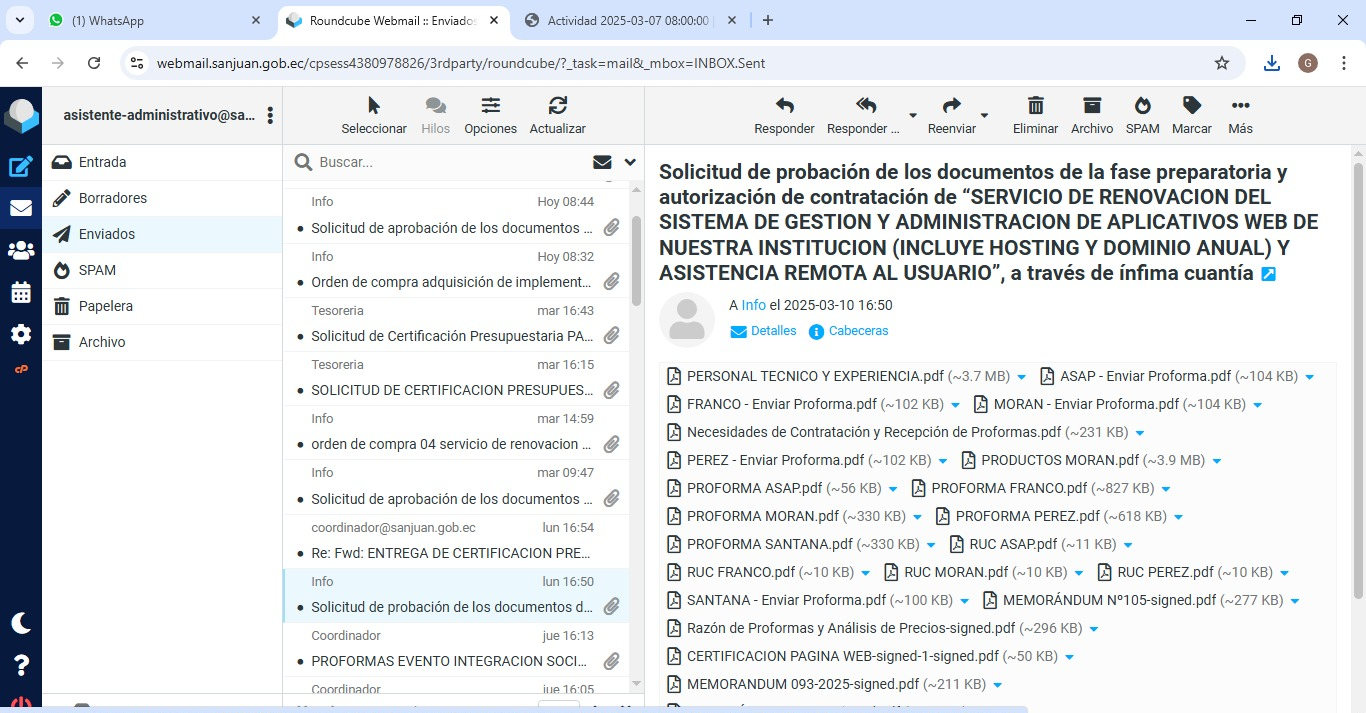Open search filter dropdown chevron

point(630,162)
